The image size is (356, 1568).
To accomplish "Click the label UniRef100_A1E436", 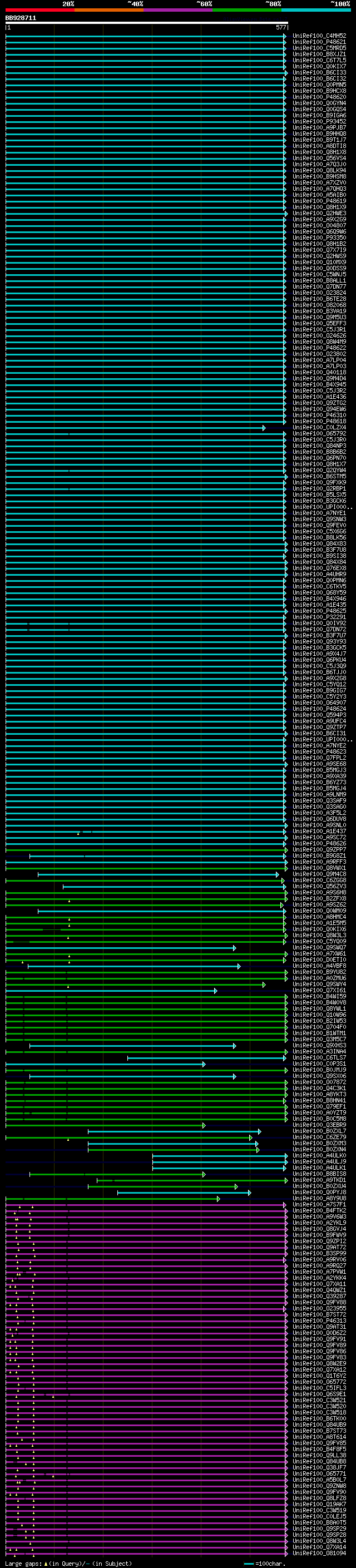I will pos(319,397).
